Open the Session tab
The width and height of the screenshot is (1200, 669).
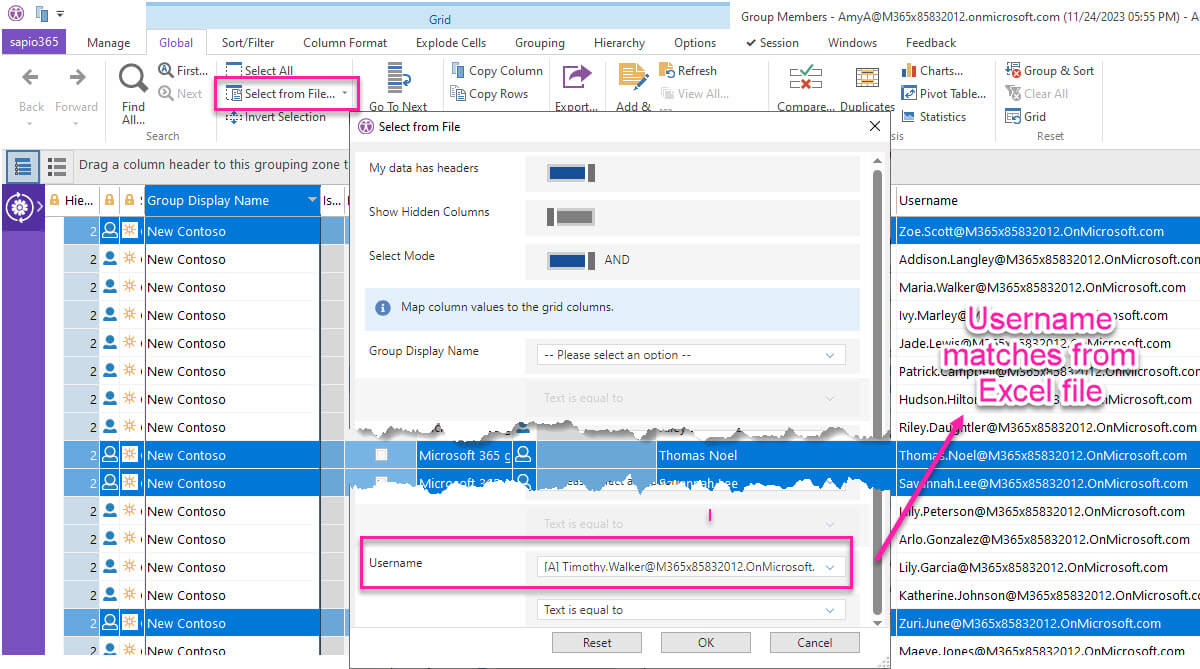[772, 43]
